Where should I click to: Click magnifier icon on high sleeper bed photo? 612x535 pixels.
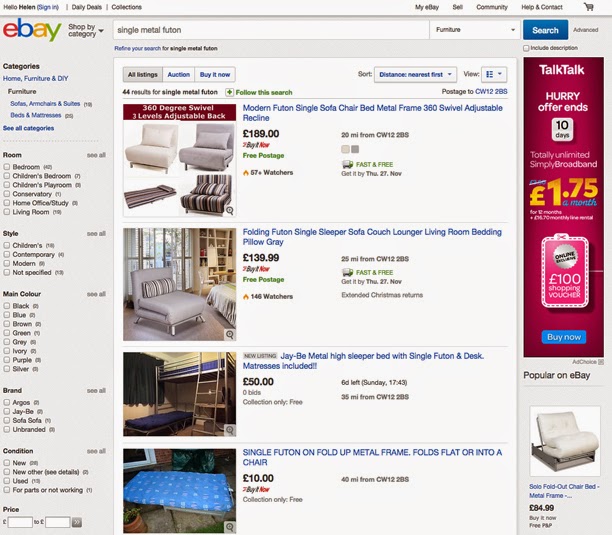tap(230, 430)
